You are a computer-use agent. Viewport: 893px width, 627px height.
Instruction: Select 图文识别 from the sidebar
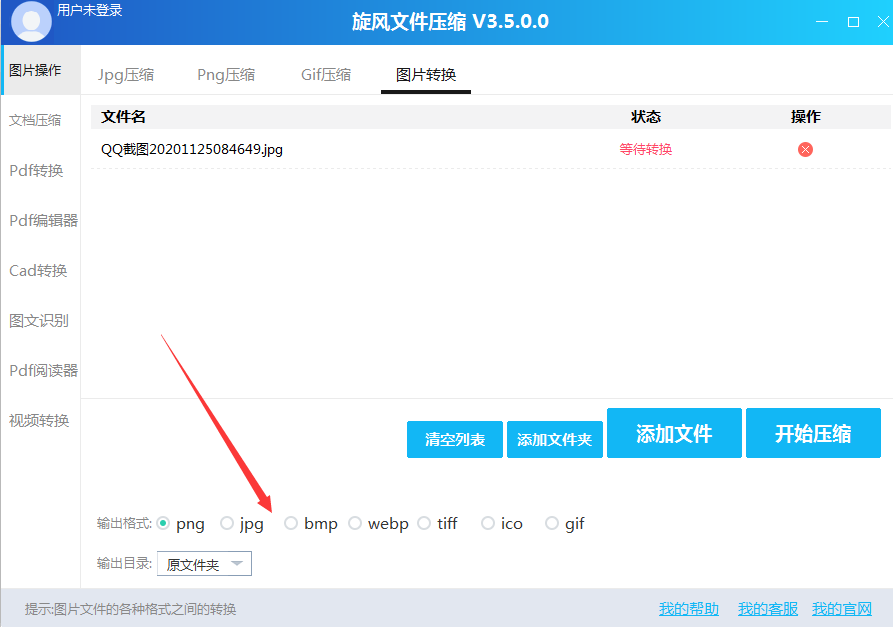[39, 320]
